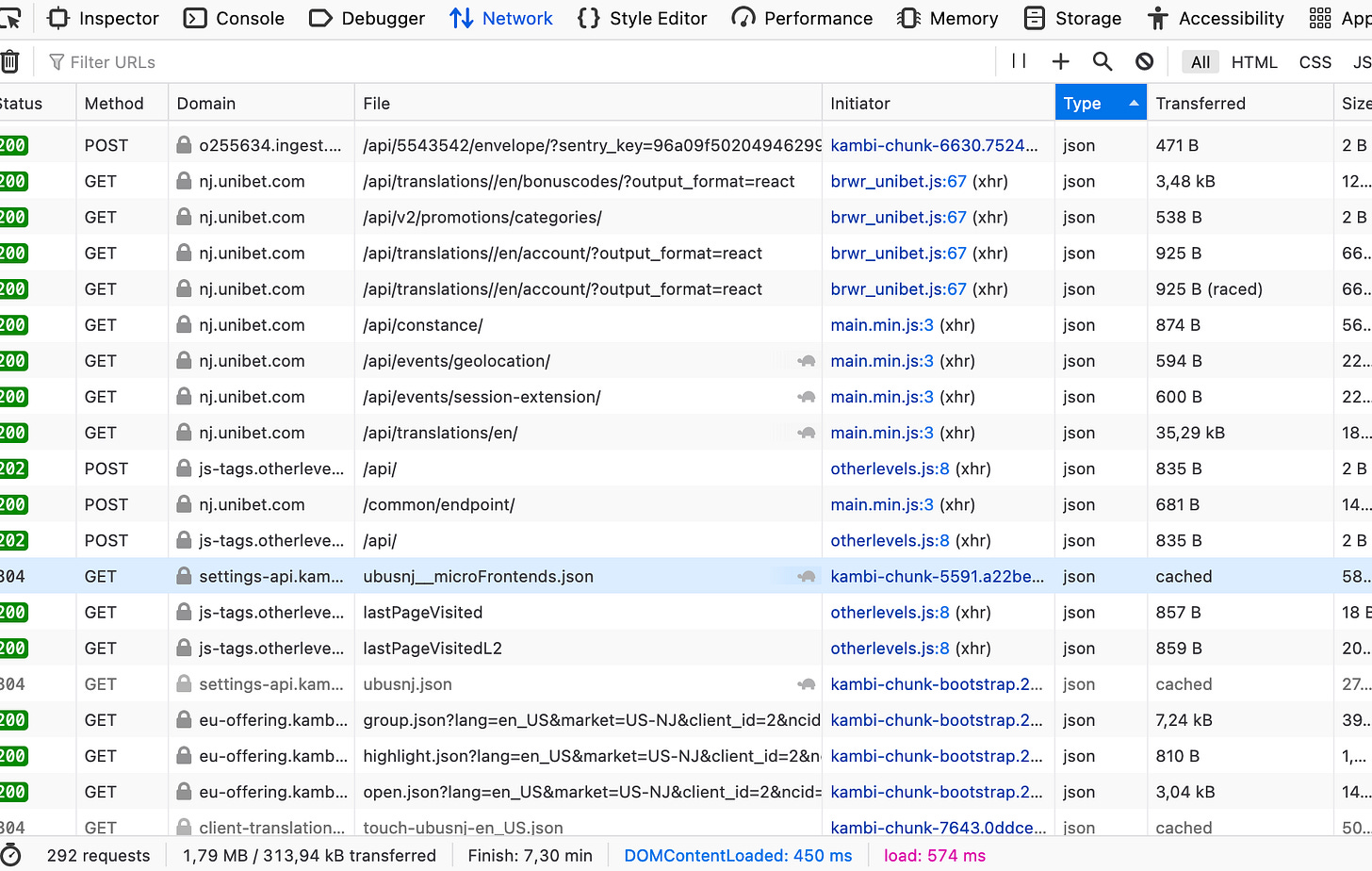Open main.min.js:3 link in constance row
The height and width of the screenshot is (871, 1372).
click(882, 325)
